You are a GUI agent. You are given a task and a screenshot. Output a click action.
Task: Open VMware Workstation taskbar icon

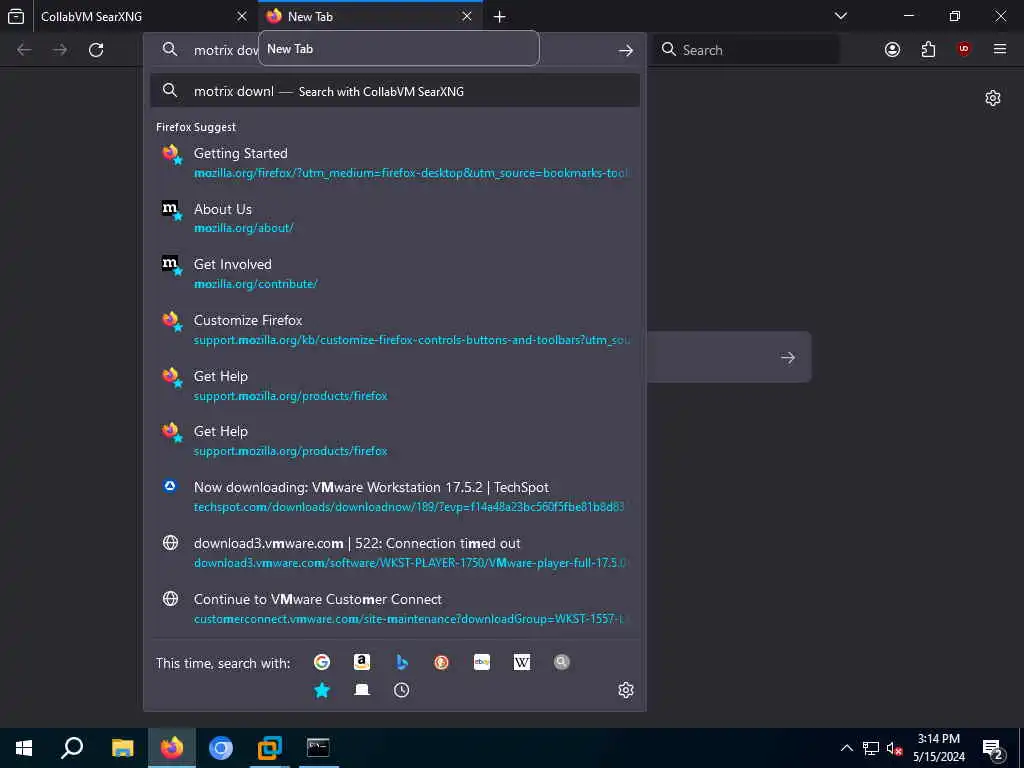click(x=269, y=748)
